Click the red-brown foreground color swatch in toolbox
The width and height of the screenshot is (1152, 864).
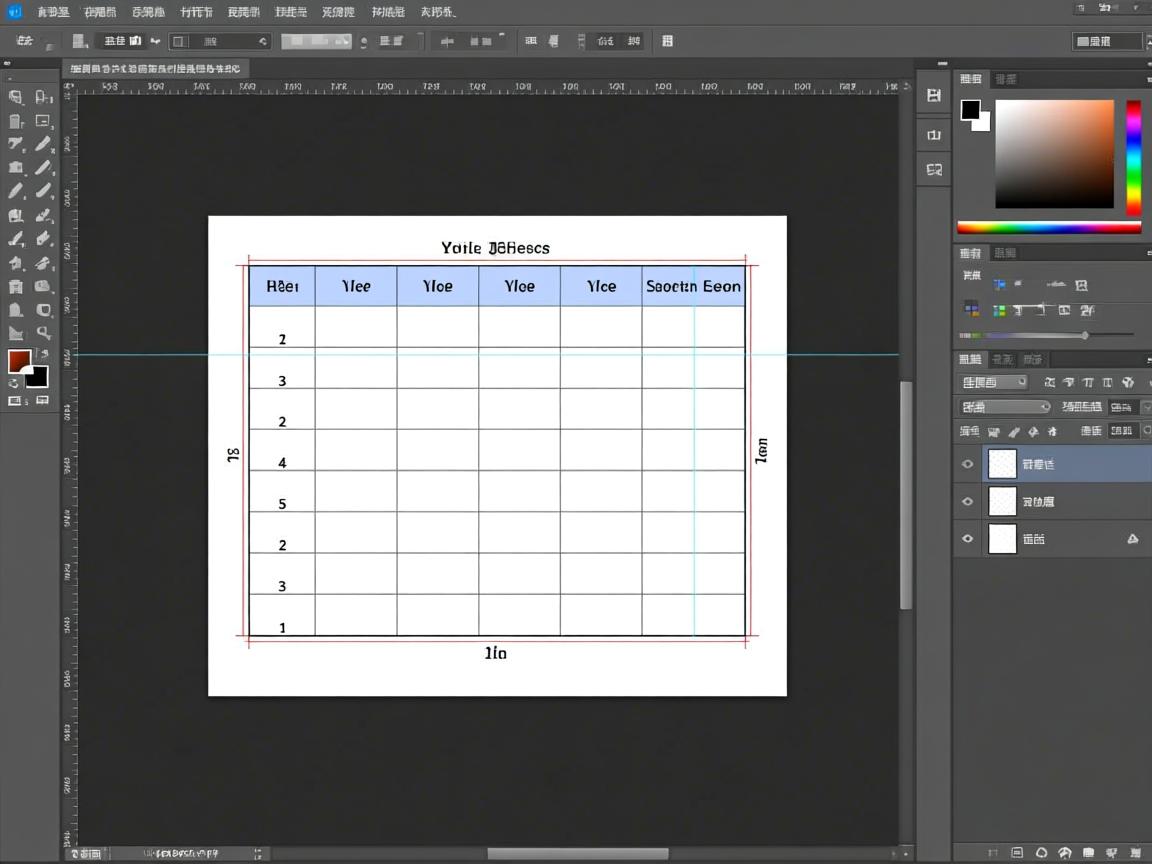(18, 361)
